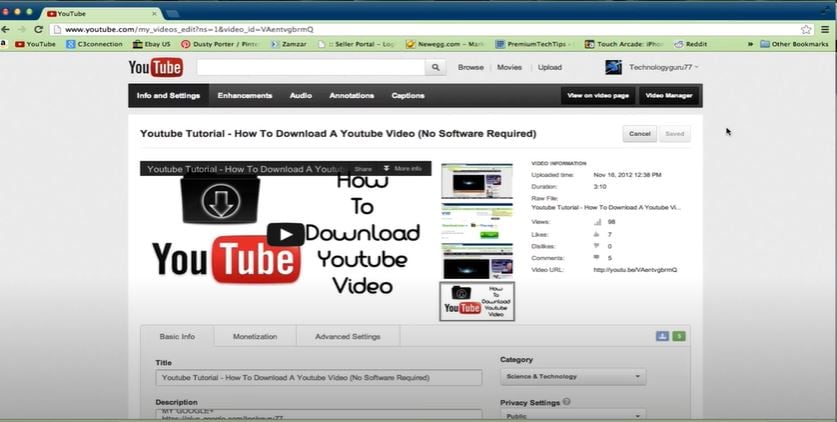Click the Upload link in the header

(550, 67)
